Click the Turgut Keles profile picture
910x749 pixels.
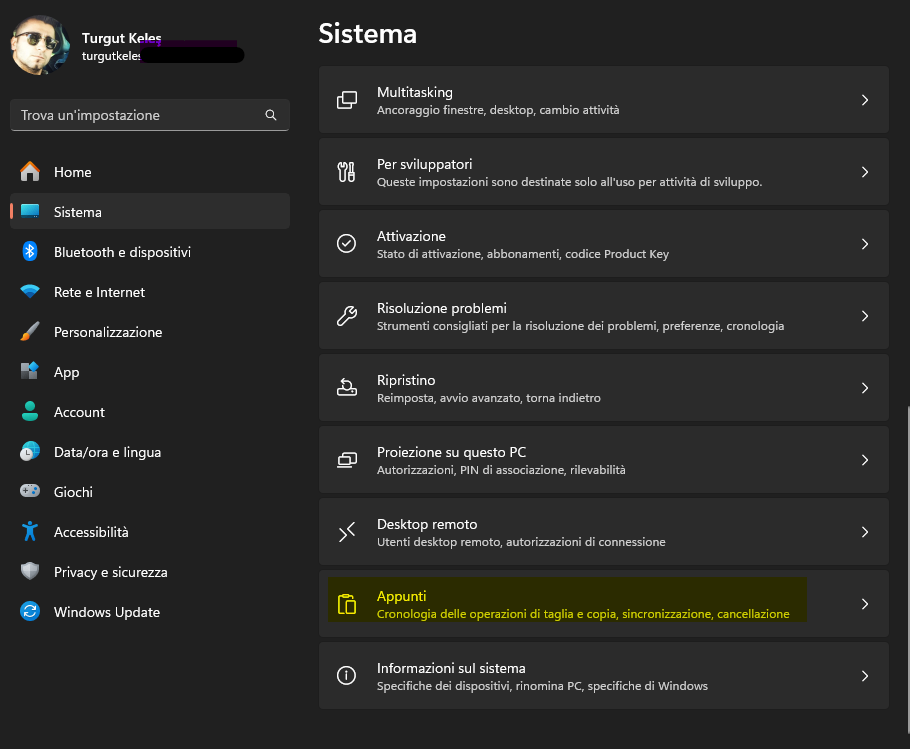pyautogui.click(x=40, y=46)
